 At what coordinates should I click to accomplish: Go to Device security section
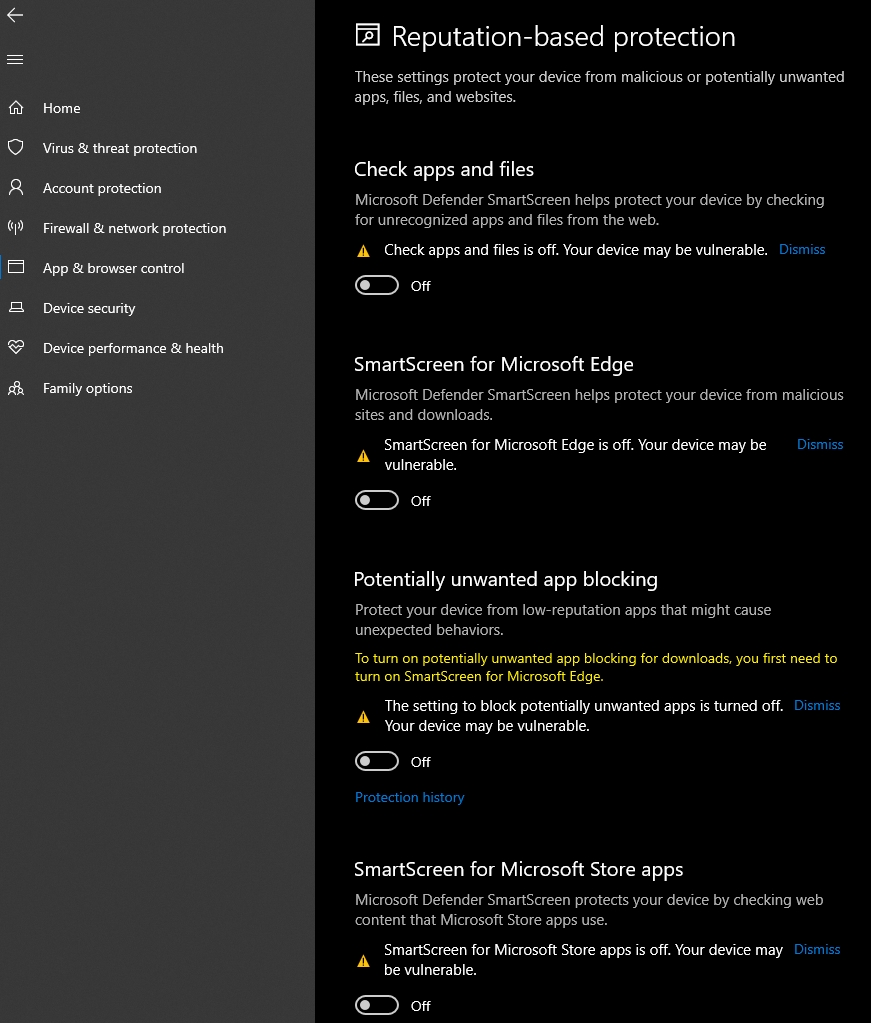click(89, 308)
